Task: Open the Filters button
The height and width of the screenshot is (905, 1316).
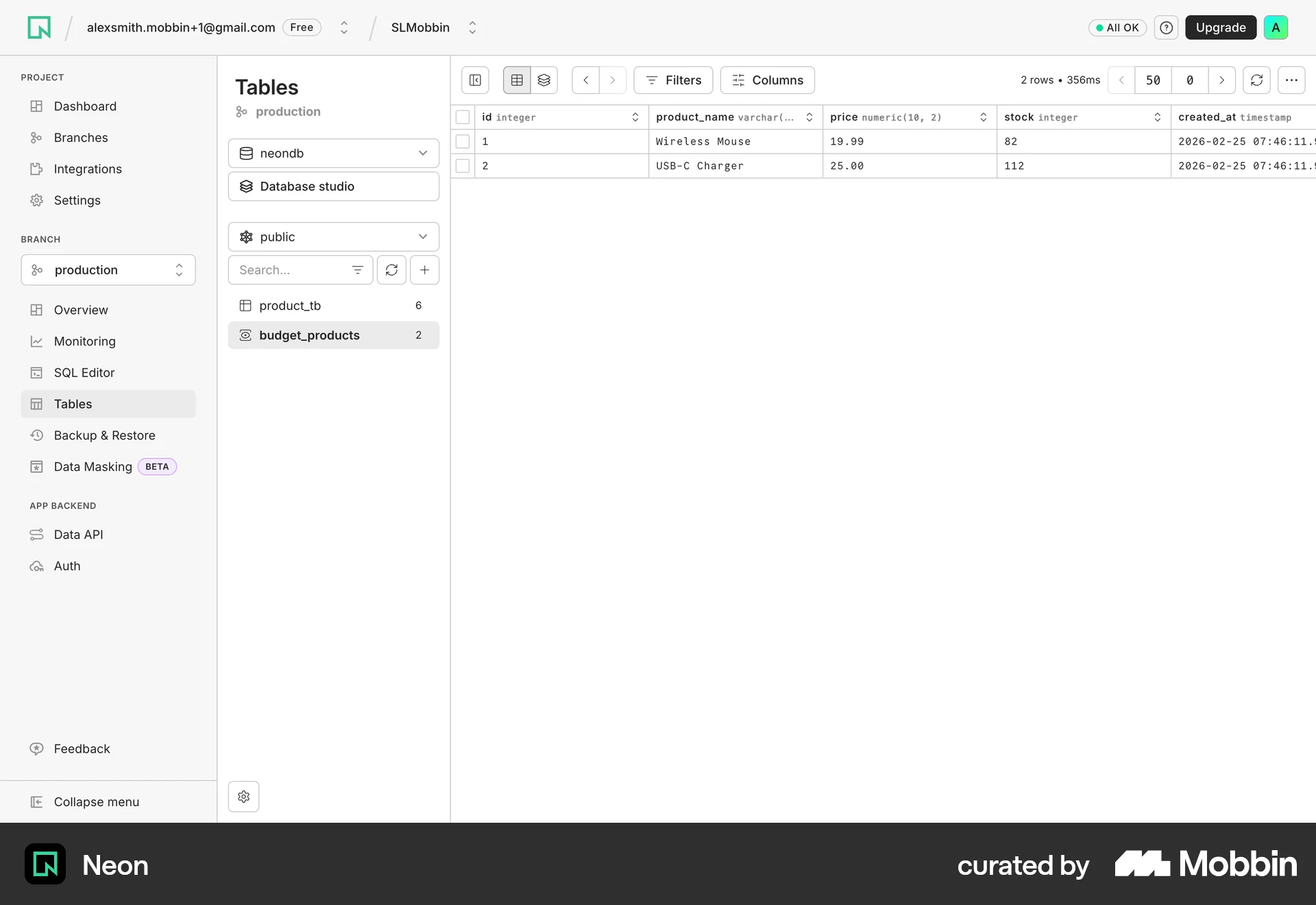Action: tap(673, 80)
